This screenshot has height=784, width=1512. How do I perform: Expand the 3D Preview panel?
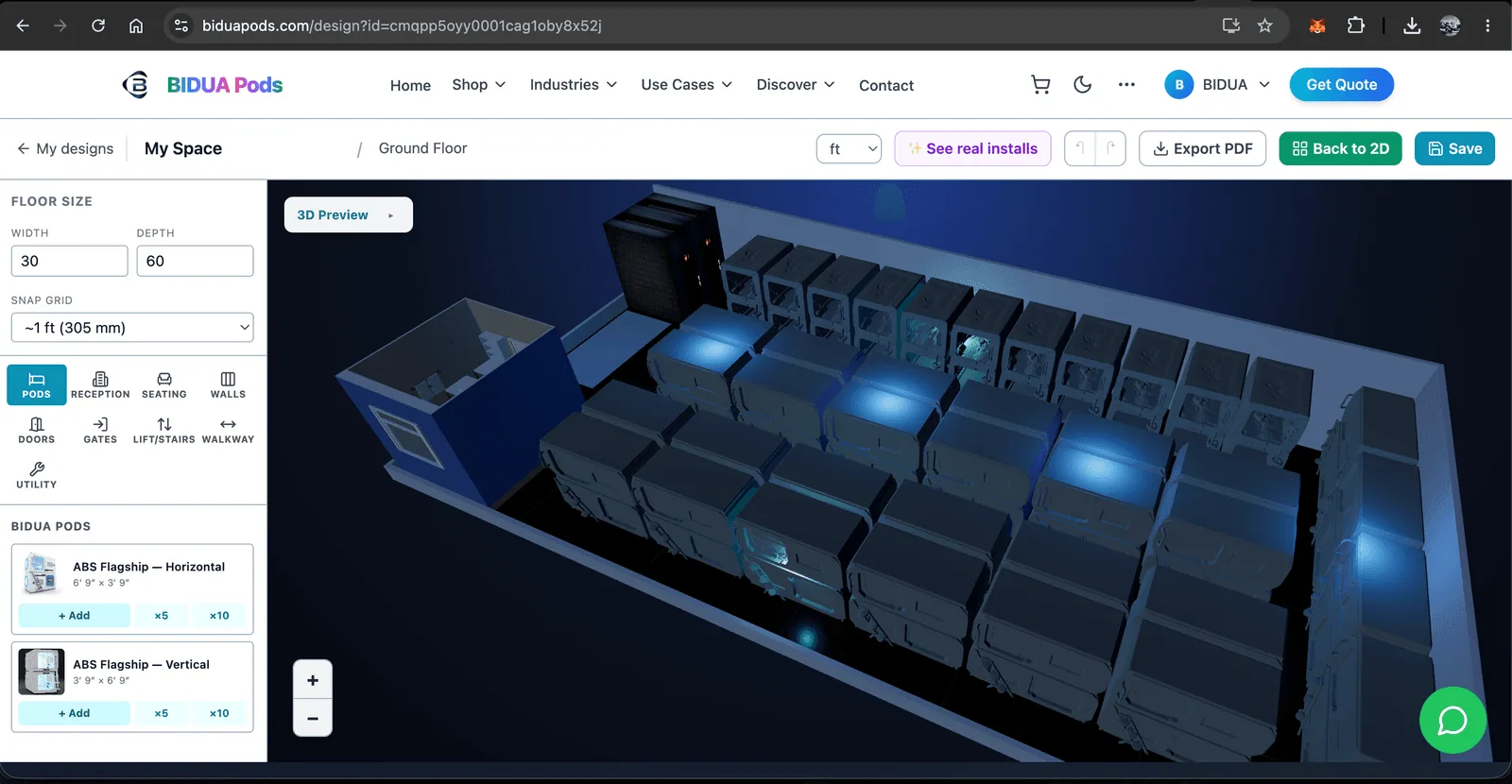tap(349, 214)
